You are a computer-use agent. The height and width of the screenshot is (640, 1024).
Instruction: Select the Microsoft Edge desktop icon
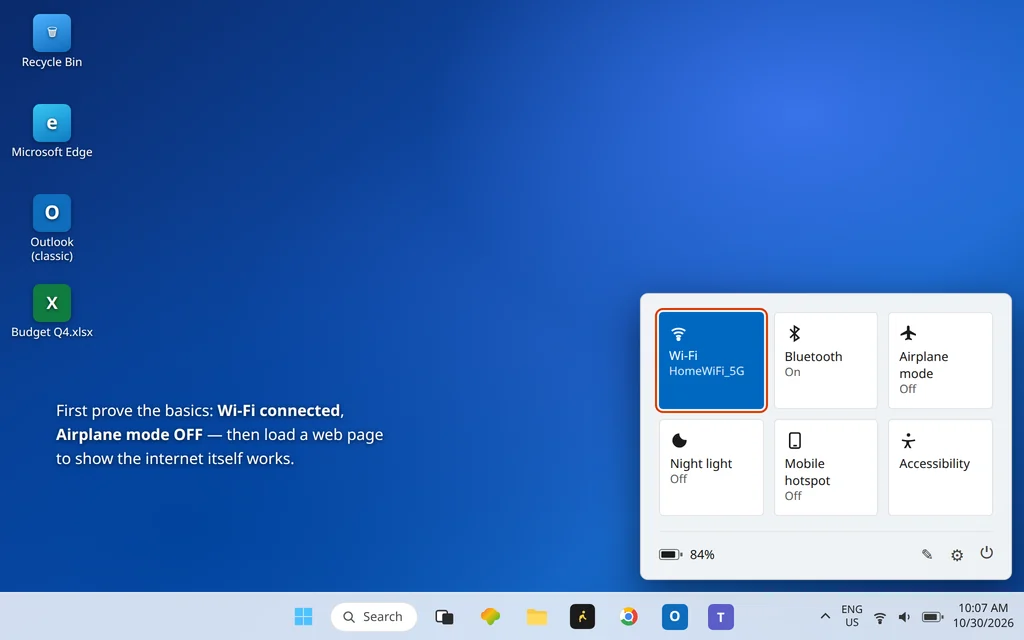[x=52, y=131]
